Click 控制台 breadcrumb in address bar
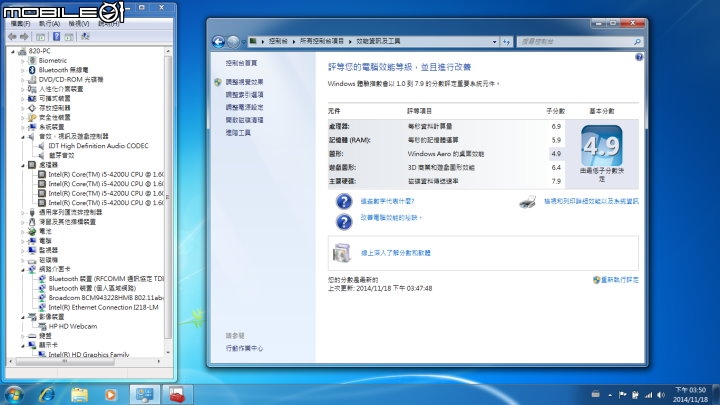 278,41
